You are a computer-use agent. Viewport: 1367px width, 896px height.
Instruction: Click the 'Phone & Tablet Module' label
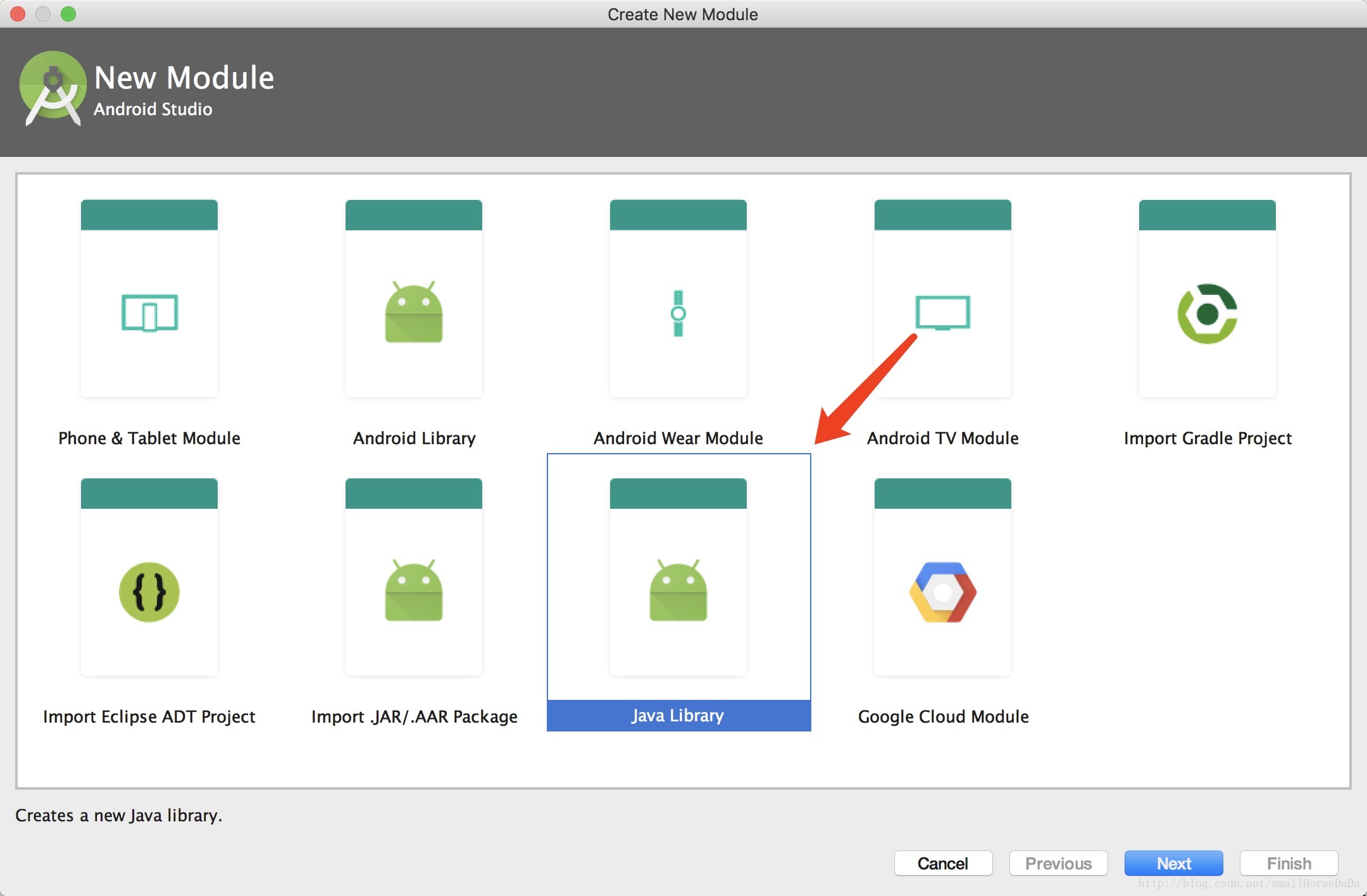(149, 438)
